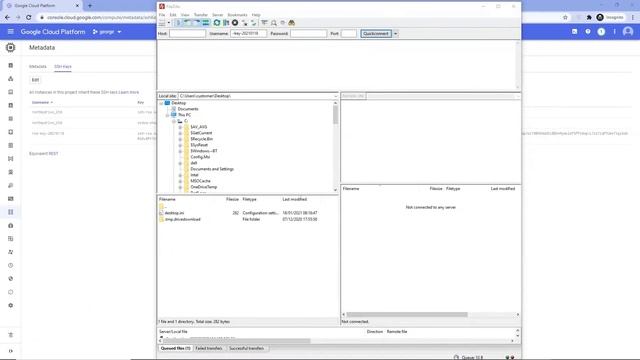Image resolution: width=640 pixels, height=360 pixels.
Task: Expand $Recycle.Bin folder node
Action: 180,139
